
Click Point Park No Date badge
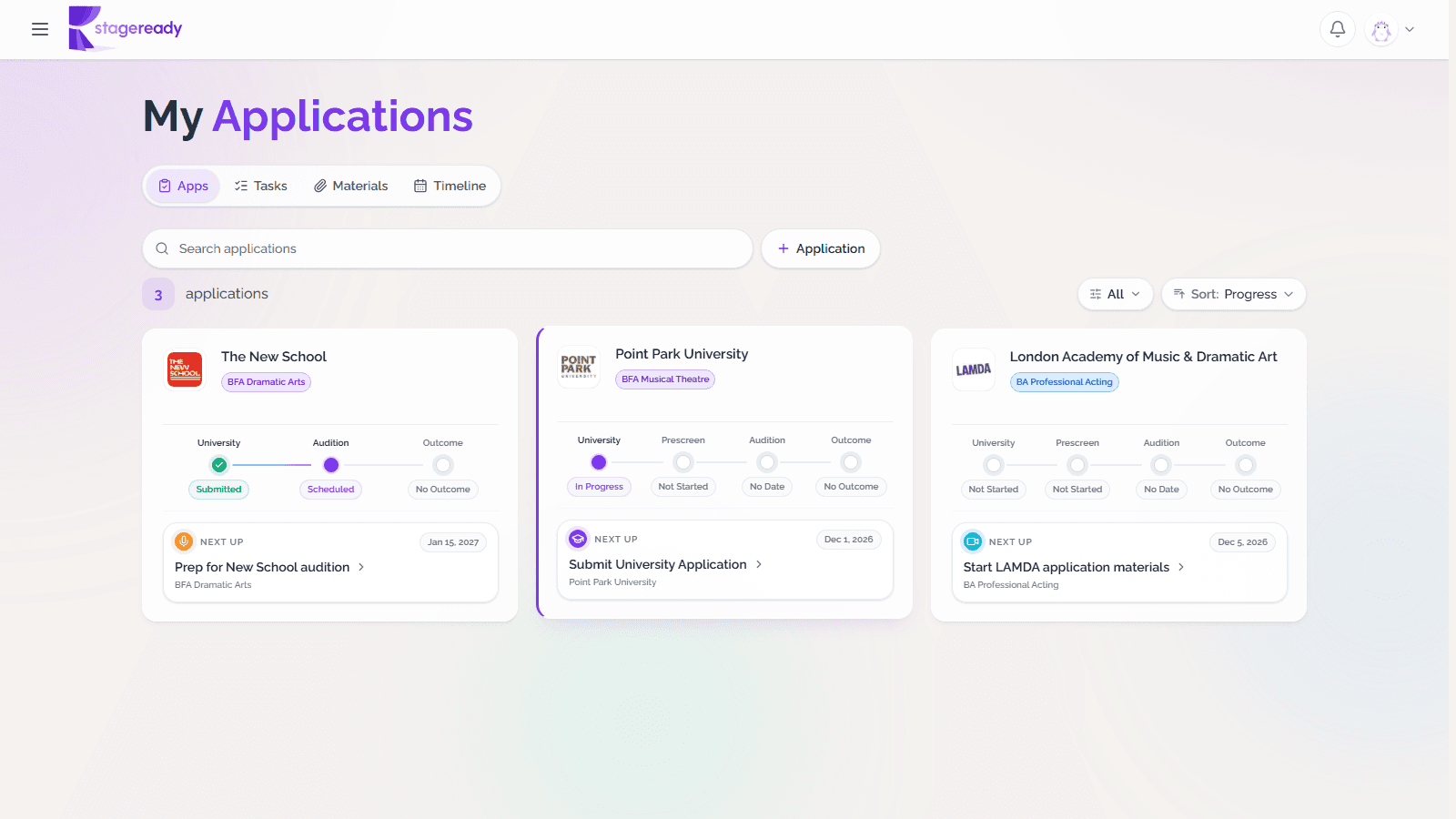[x=767, y=487]
